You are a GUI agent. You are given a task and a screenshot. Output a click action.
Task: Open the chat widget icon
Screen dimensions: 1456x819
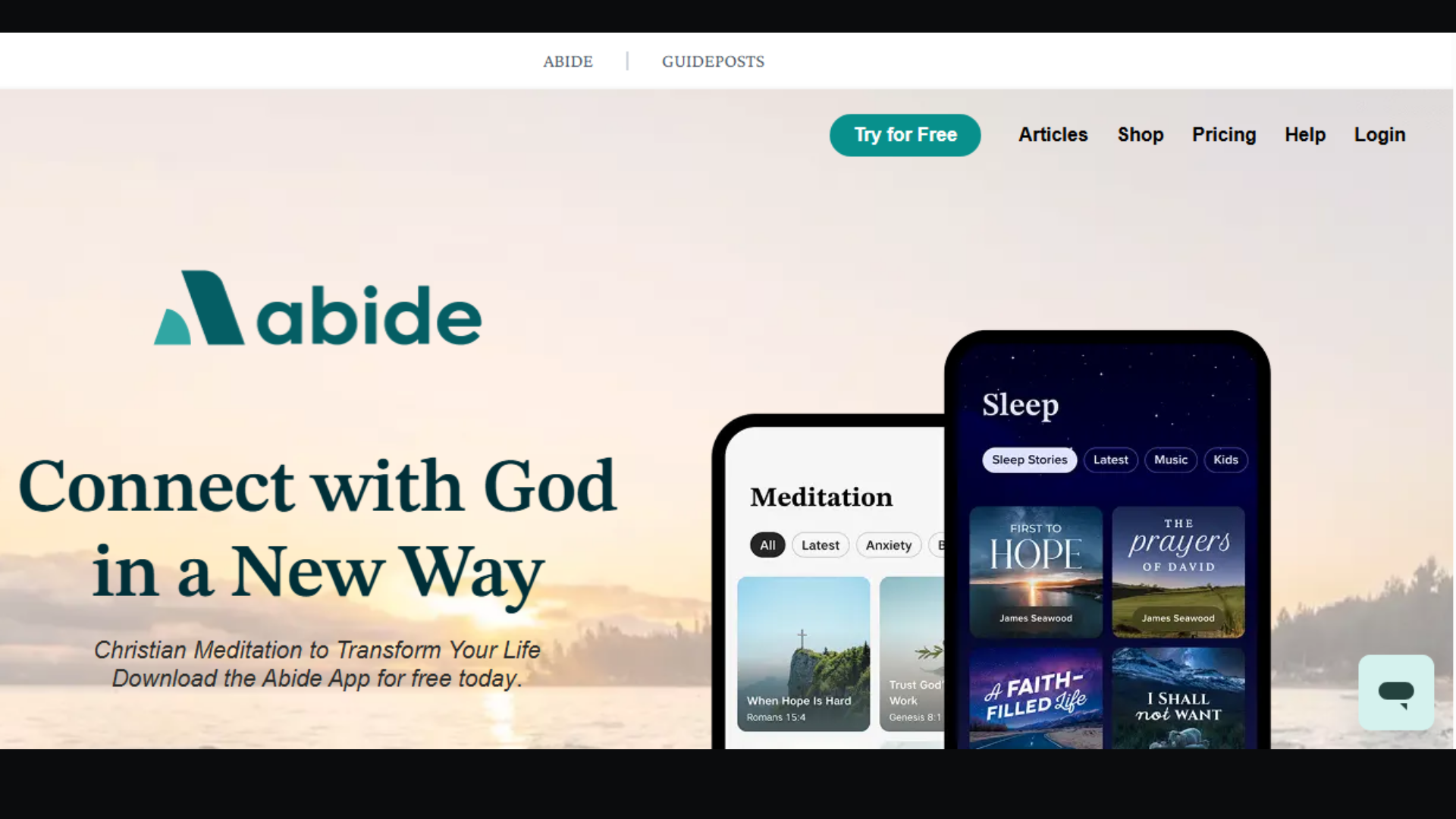click(1396, 692)
